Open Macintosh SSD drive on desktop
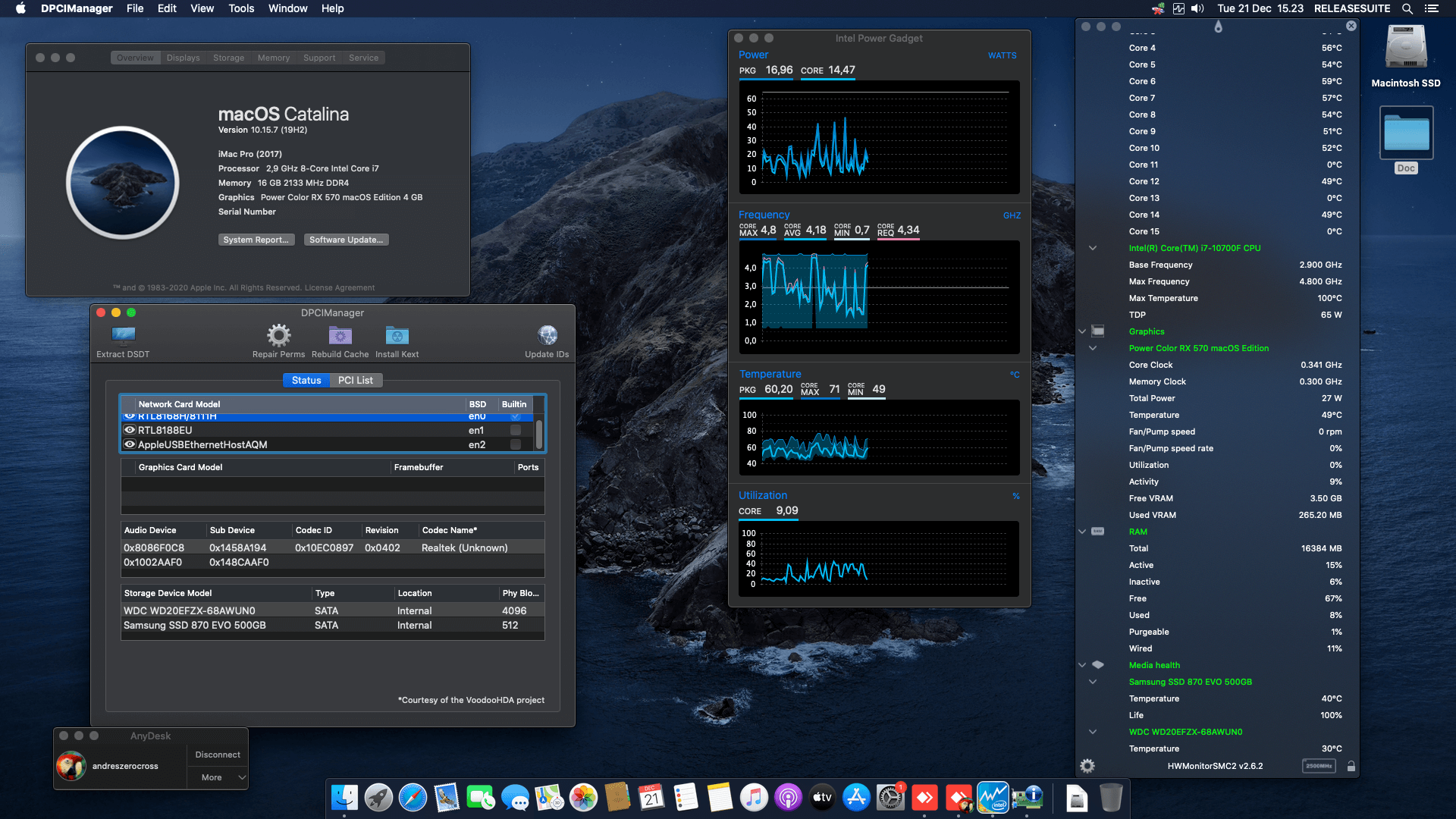 click(1406, 47)
